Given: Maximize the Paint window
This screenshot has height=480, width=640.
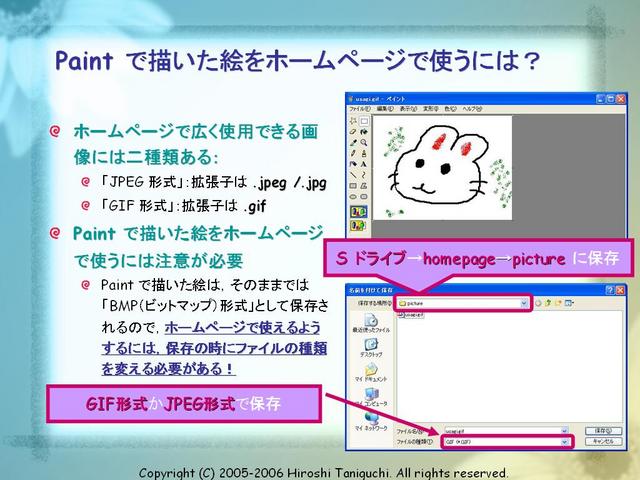Looking at the screenshot, I should [x=610, y=99].
